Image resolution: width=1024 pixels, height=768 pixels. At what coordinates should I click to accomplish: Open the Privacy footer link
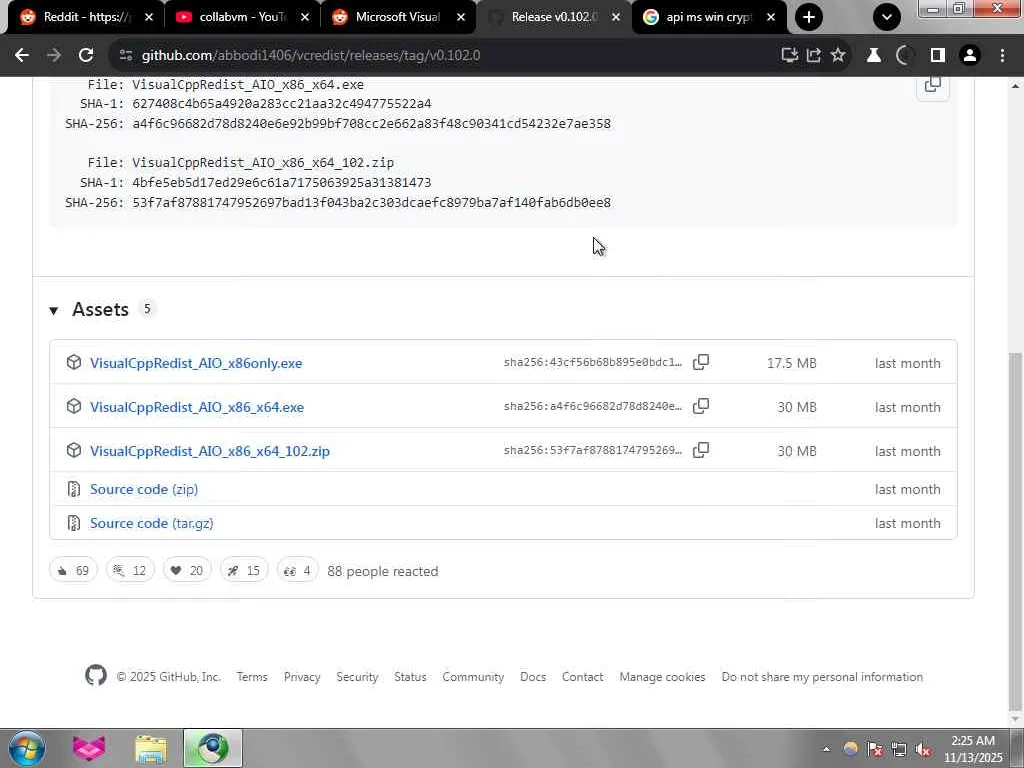302,677
